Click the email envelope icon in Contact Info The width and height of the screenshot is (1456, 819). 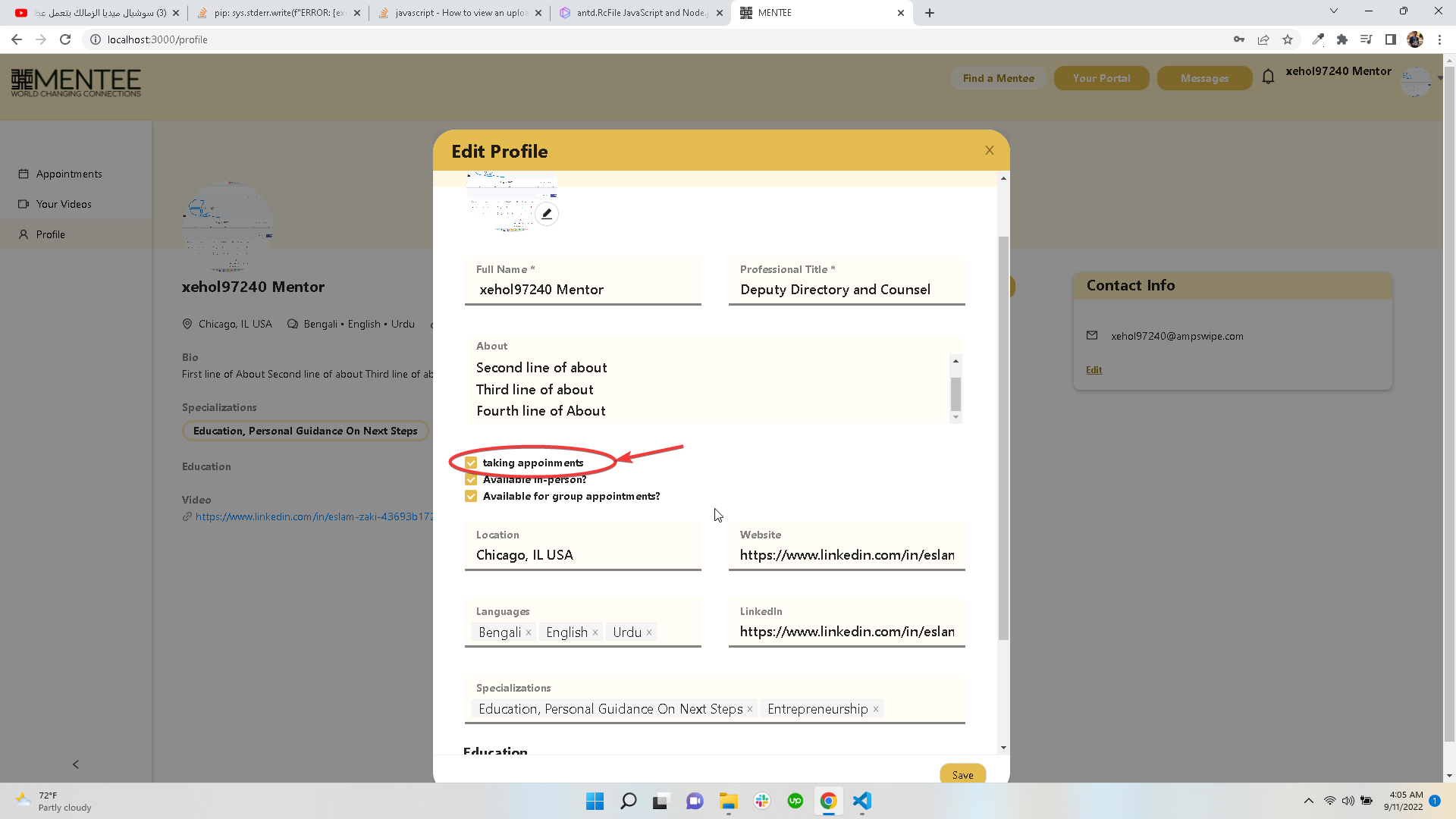(x=1092, y=335)
